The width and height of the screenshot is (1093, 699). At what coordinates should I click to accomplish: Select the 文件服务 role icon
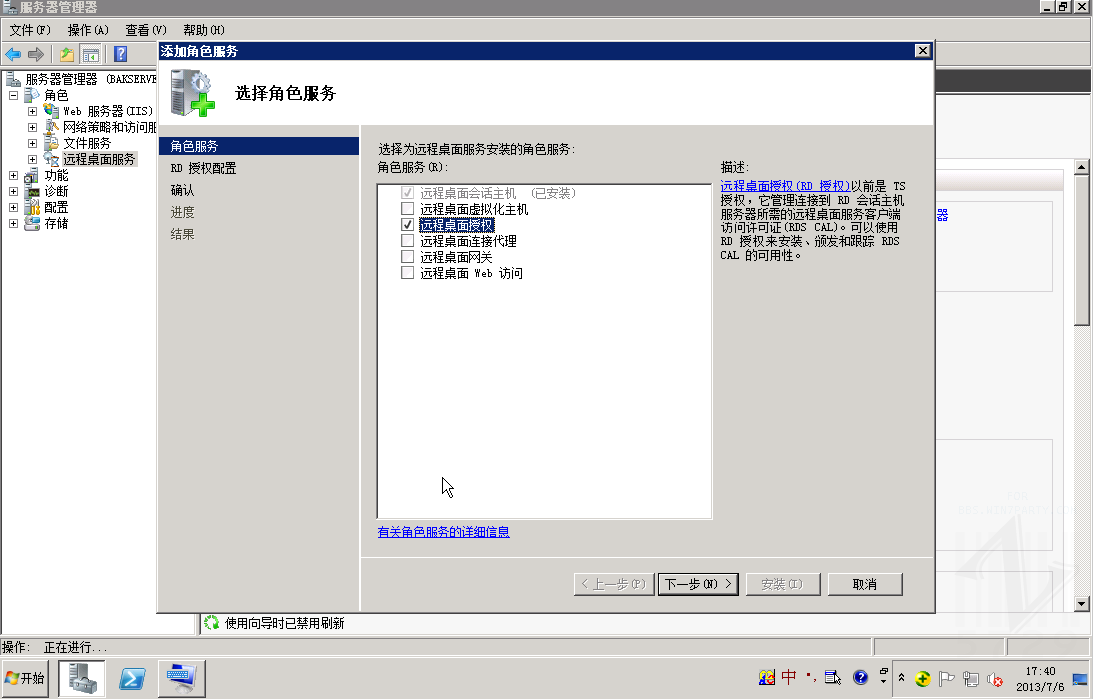[51, 143]
